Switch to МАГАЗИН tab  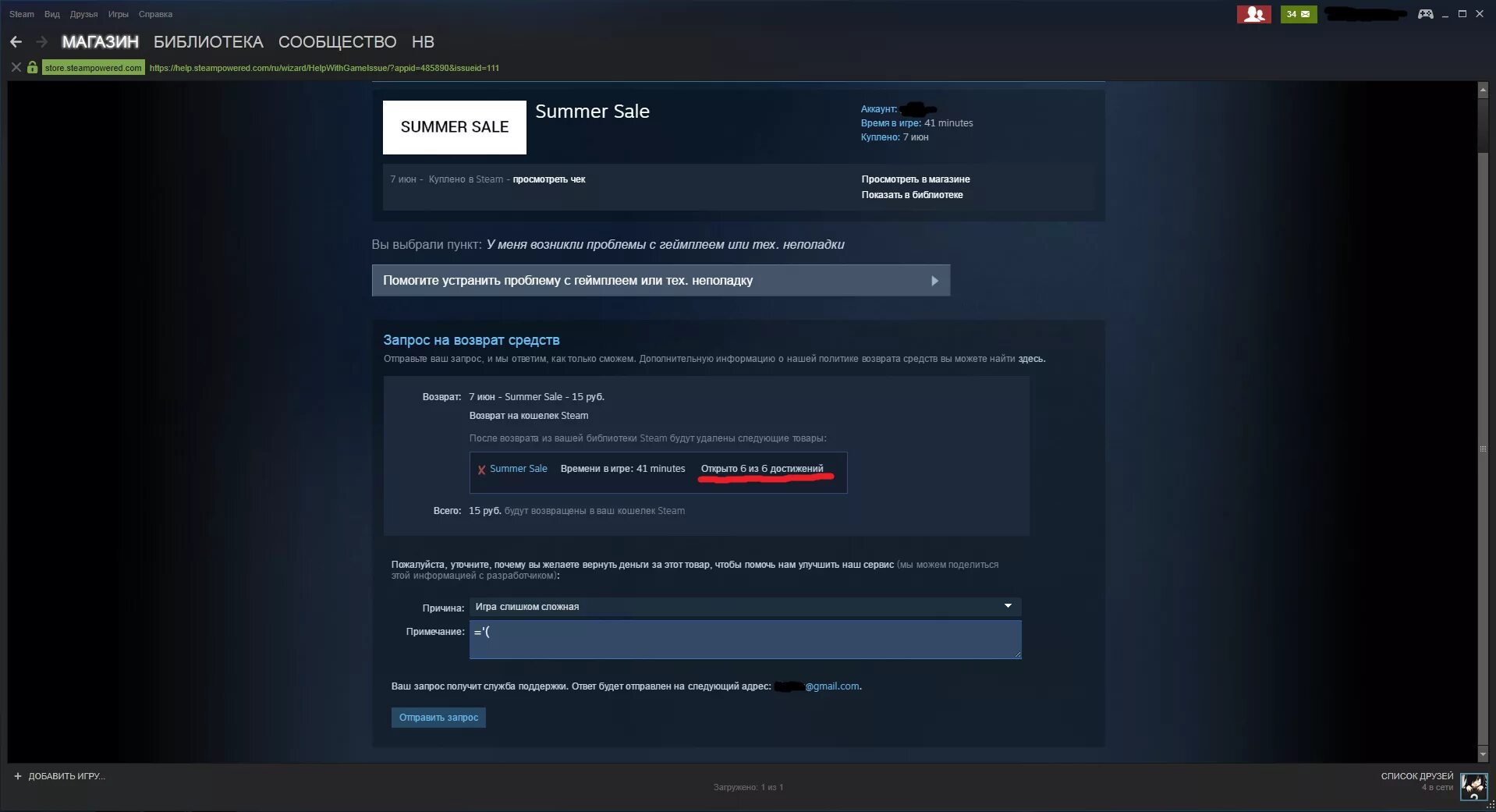[100, 42]
